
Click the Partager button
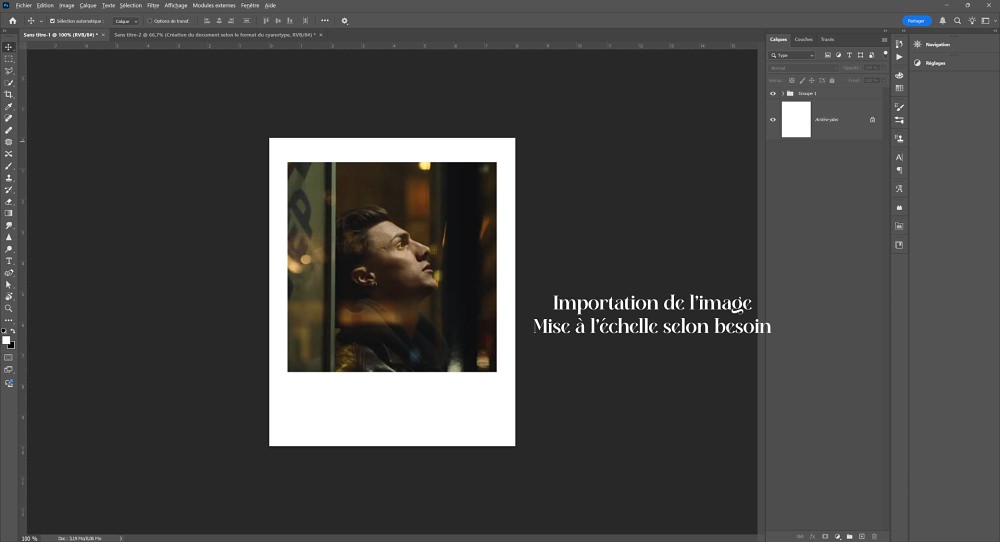[916, 21]
